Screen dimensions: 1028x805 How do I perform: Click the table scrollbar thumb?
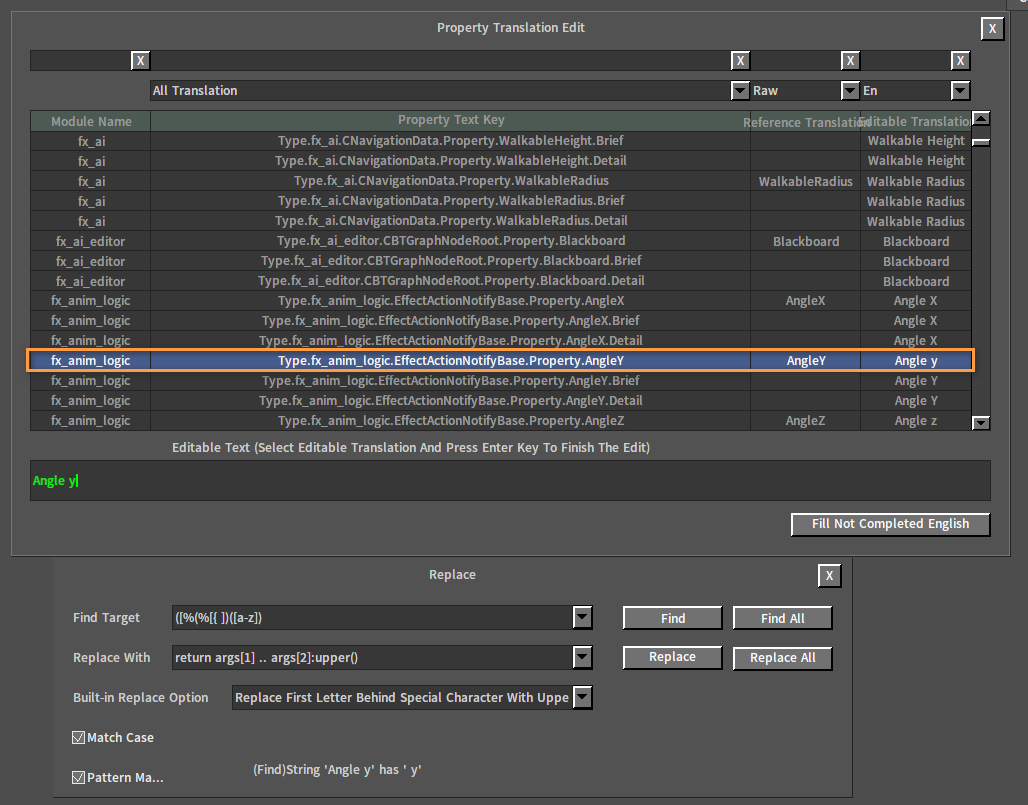tap(981, 142)
